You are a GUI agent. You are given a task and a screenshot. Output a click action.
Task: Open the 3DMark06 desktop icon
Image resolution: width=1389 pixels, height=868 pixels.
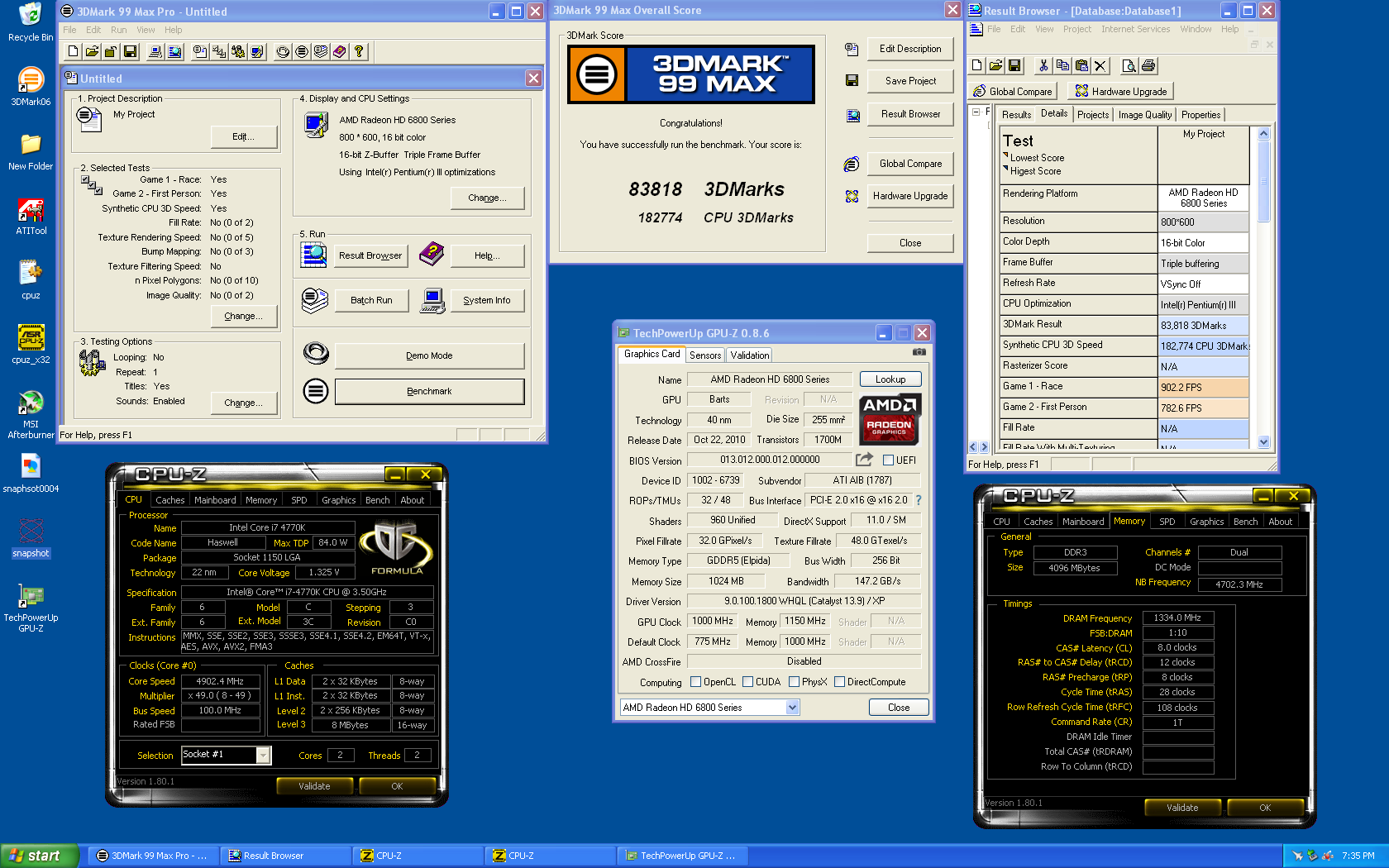(x=31, y=87)
